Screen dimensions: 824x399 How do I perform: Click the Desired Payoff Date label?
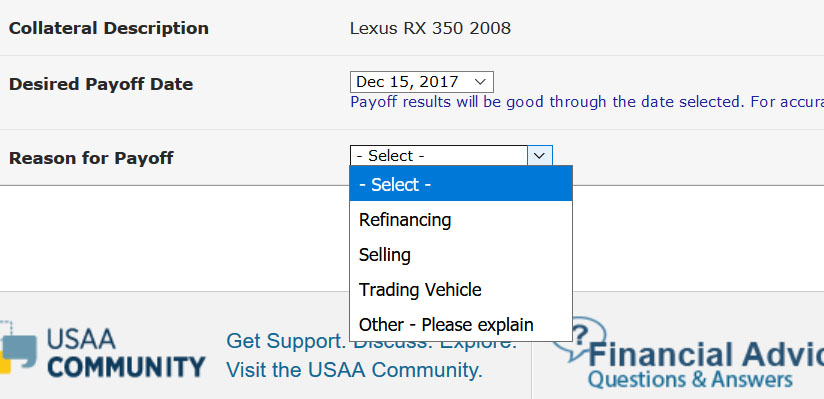[101, 84]
